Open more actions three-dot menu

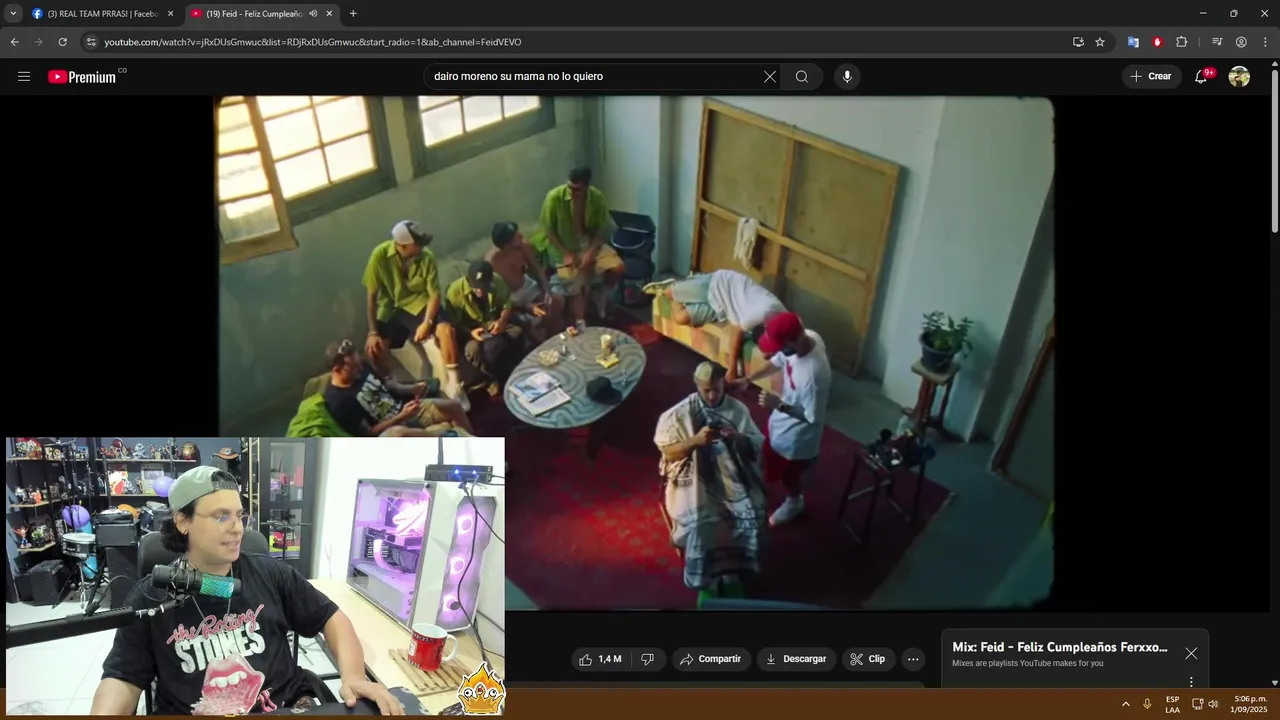tap(912, 659)
